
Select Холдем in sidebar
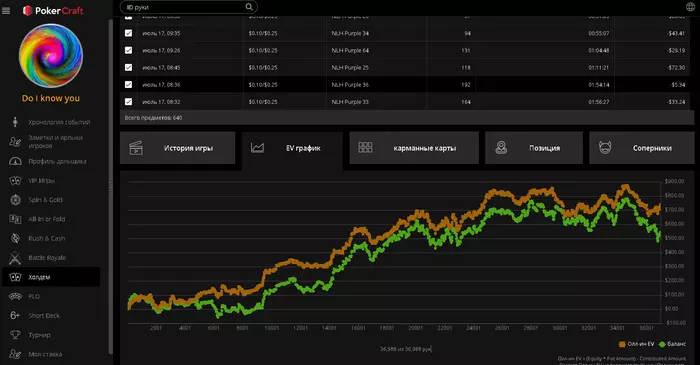(x=51, y=277)
